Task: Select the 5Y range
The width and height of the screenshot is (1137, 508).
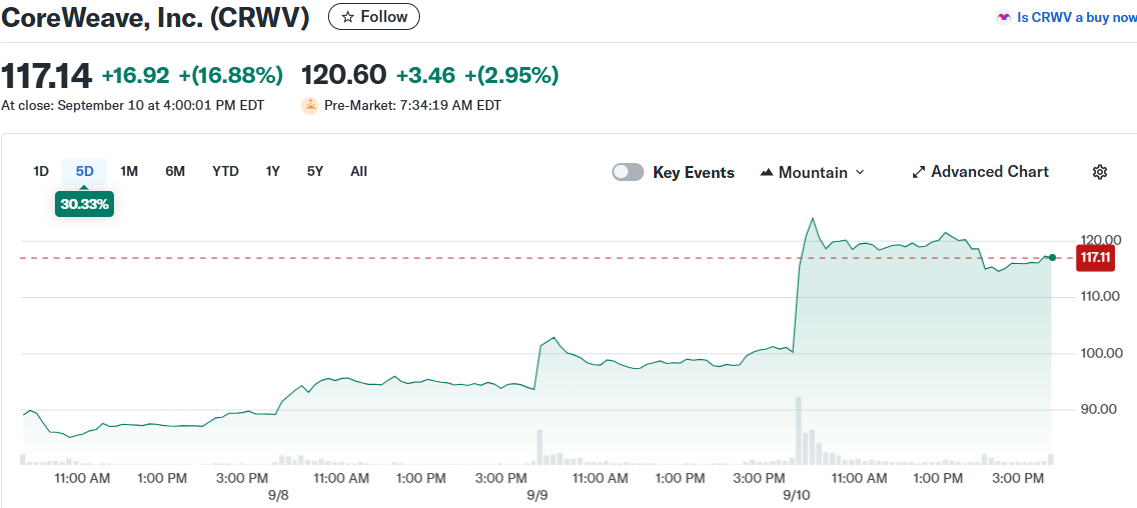Action: [x=315, y=172]
